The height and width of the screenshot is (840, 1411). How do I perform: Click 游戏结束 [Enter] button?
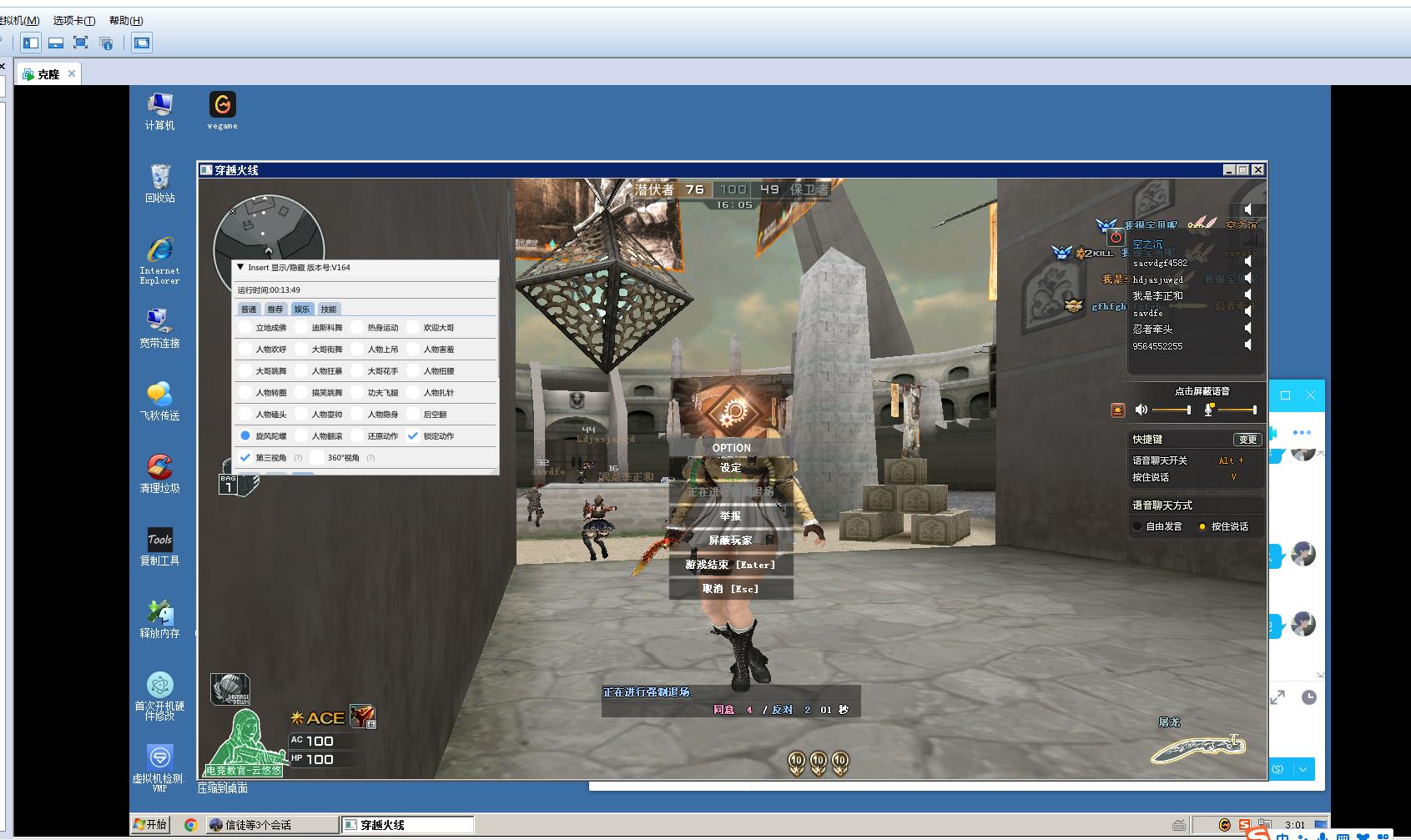click(731, 565)
